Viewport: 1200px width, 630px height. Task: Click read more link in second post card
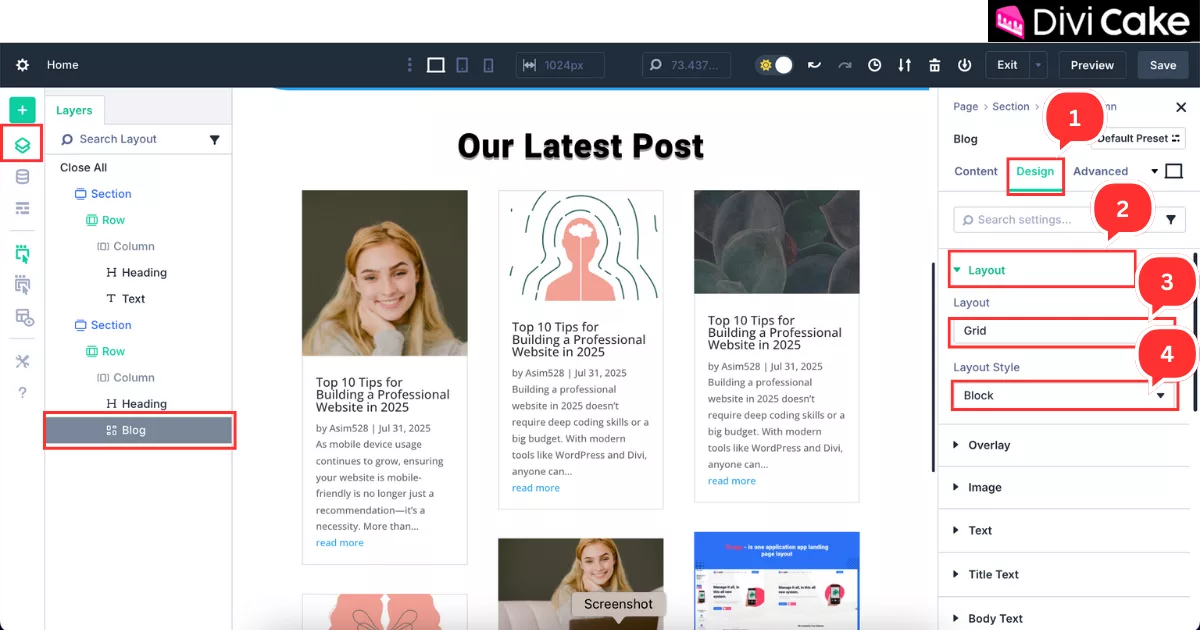(x=536, y=488)
